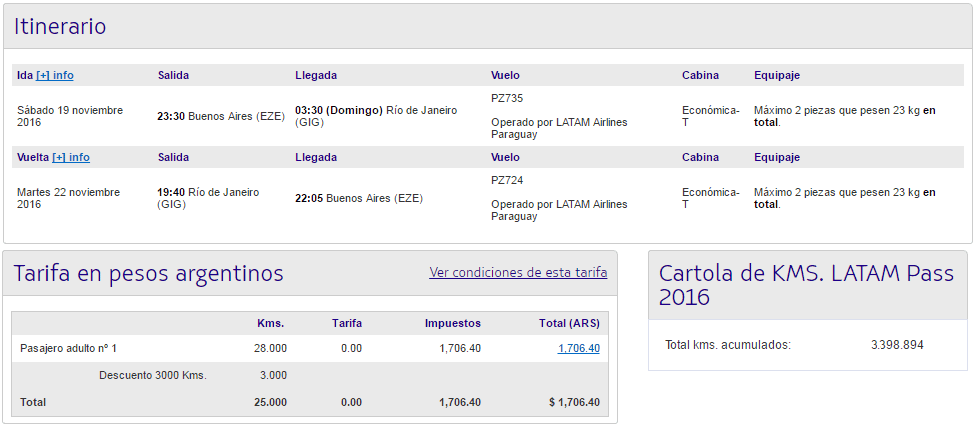
Task: Click the 25.000 total Kms value
Action: pyautogui.click(x=270, y=403)
